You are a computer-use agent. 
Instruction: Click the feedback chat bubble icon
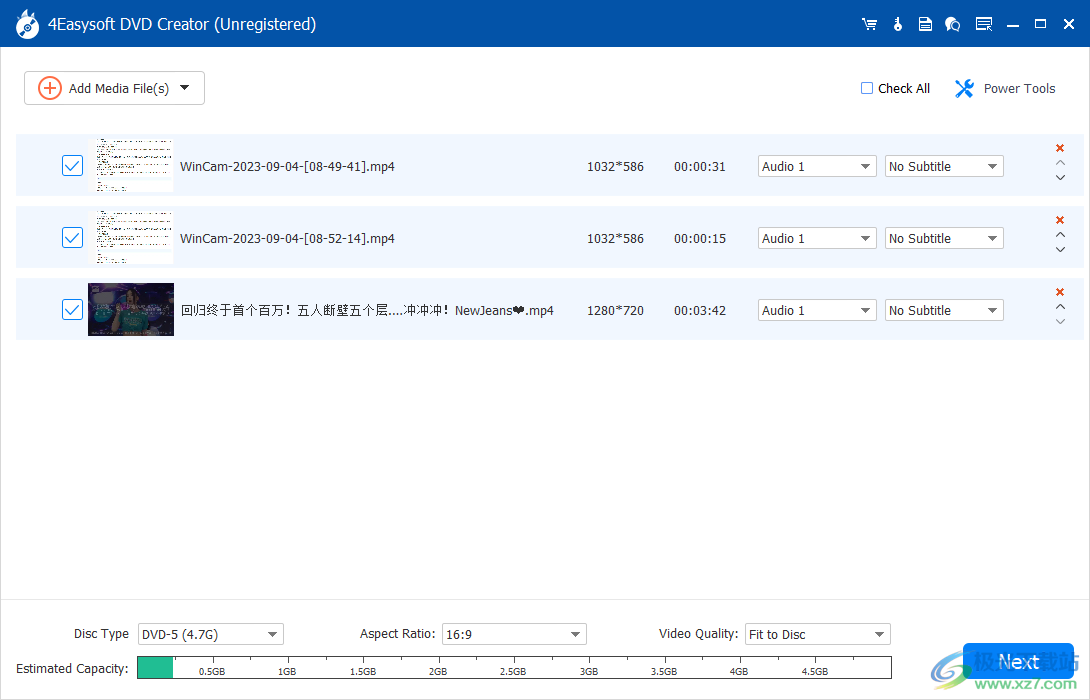952,23
